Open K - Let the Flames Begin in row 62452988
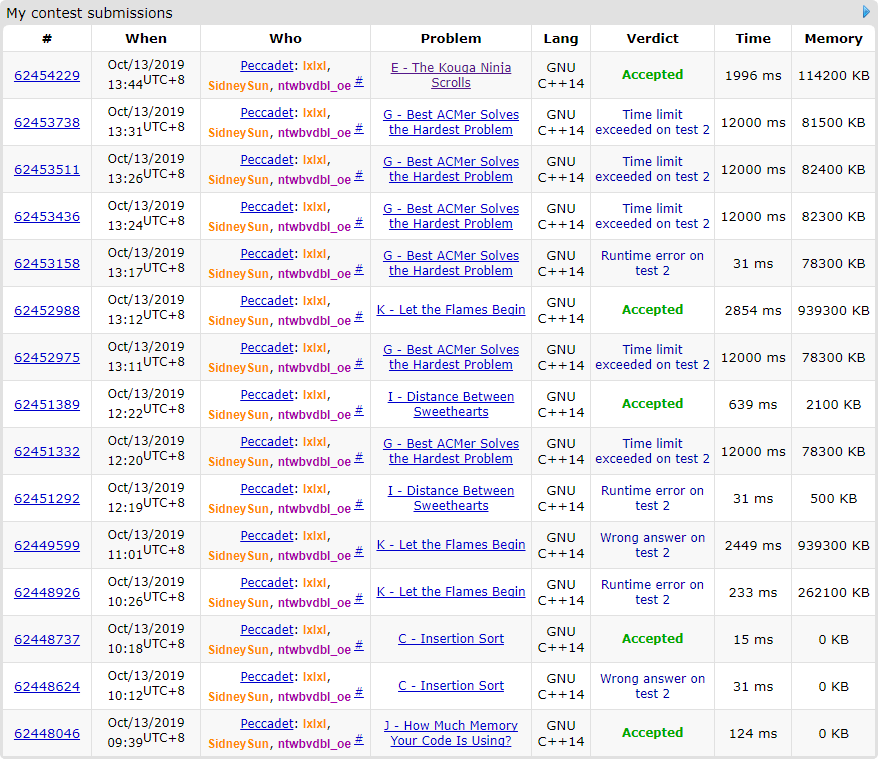This screenshot has width=879, height=760. pyautogui.click(x=450, y=310)
